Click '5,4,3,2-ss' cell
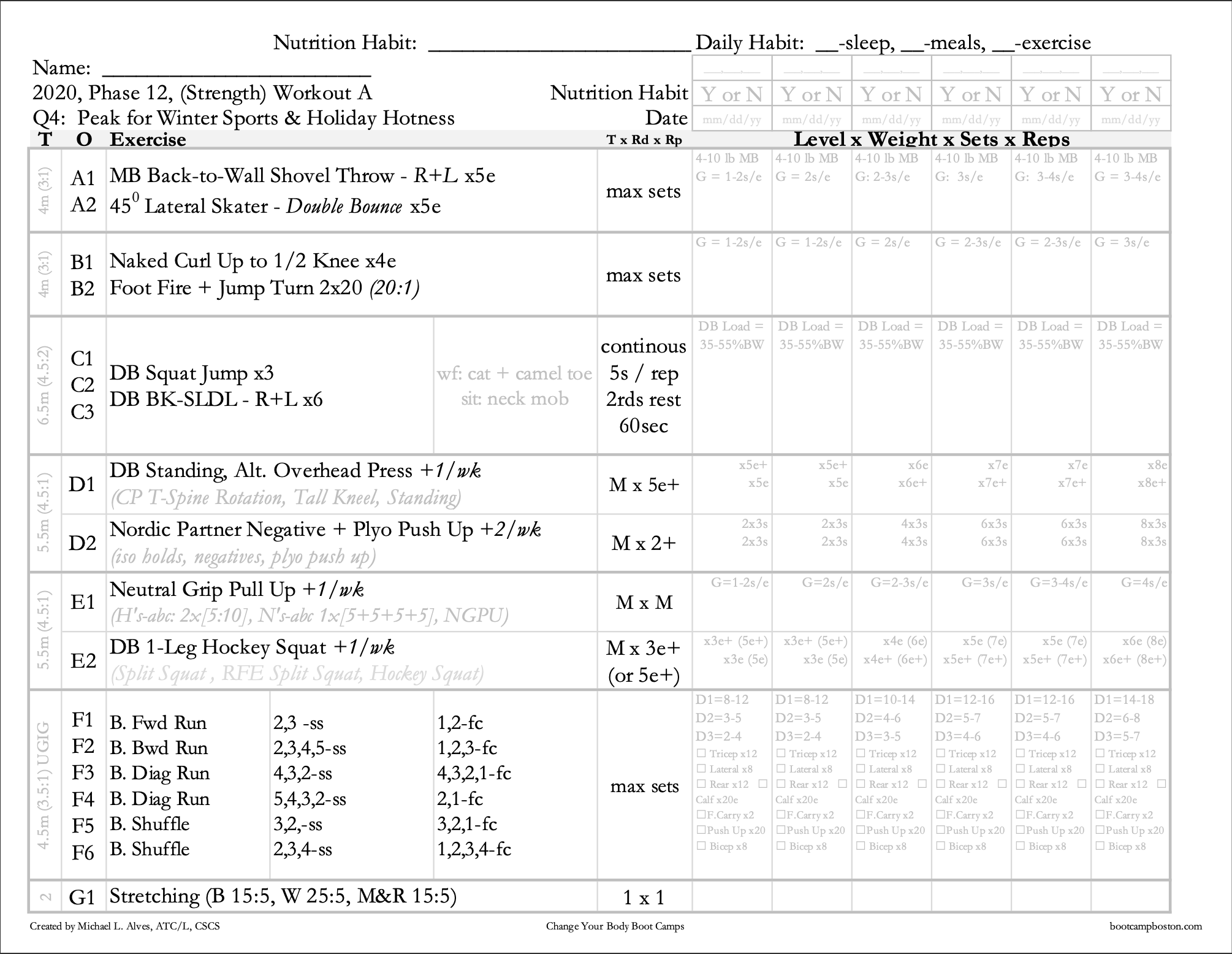This screenshot has height=954, width=1232. [x=310, y=799]
